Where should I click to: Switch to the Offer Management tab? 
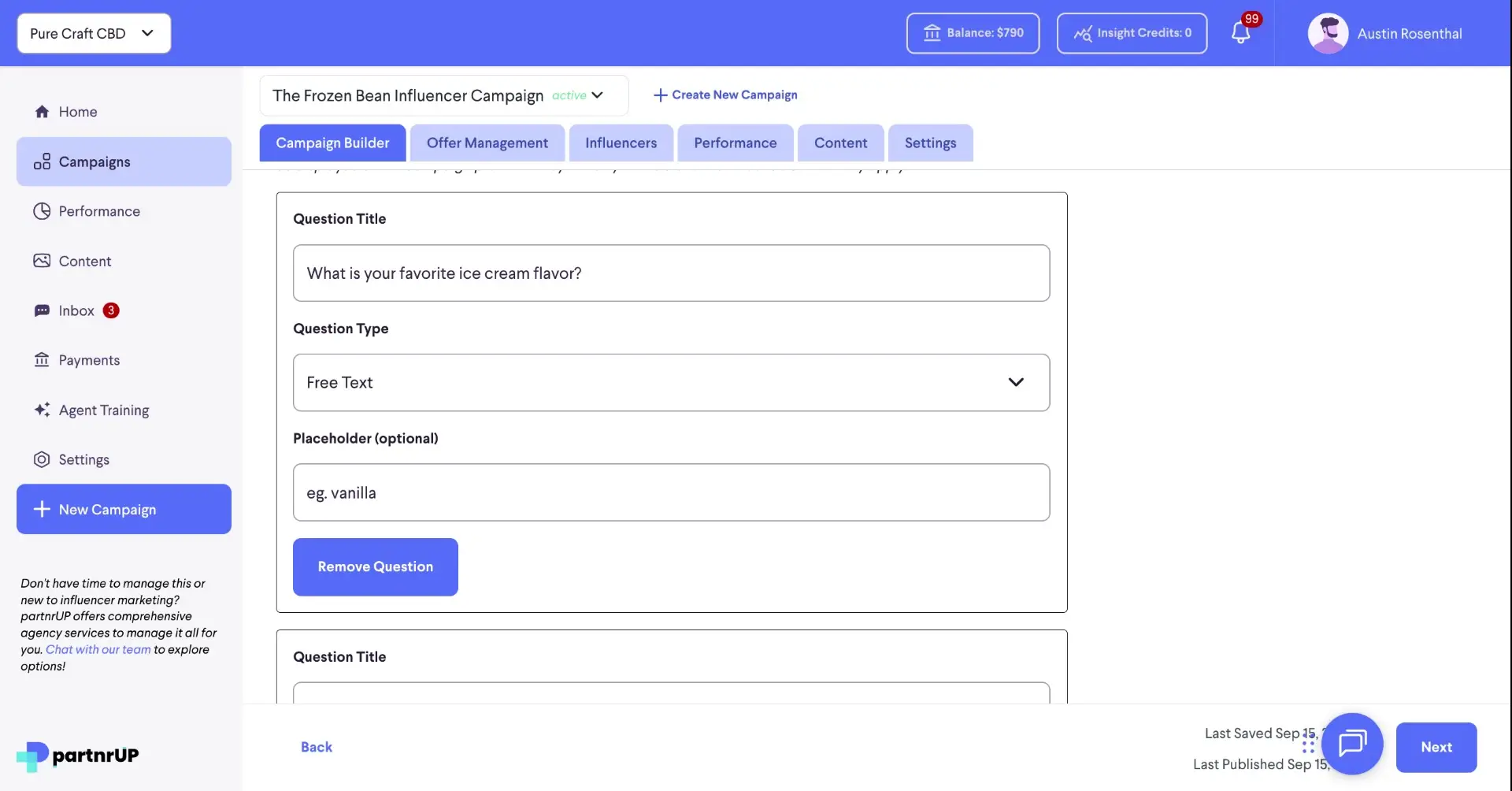pos(487,143)
